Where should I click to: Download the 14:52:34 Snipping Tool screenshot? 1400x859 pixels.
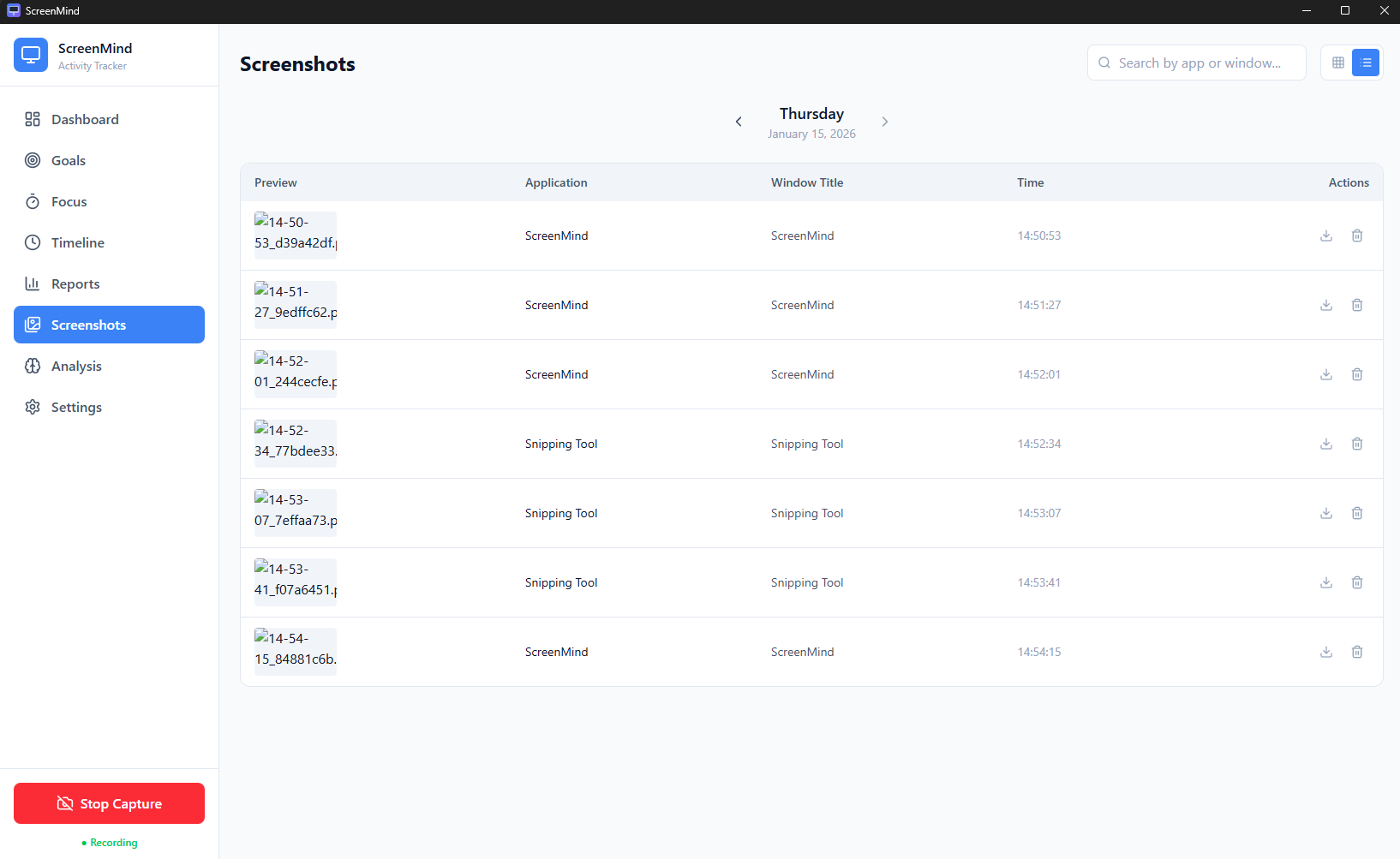click(x=1326, y=444)
